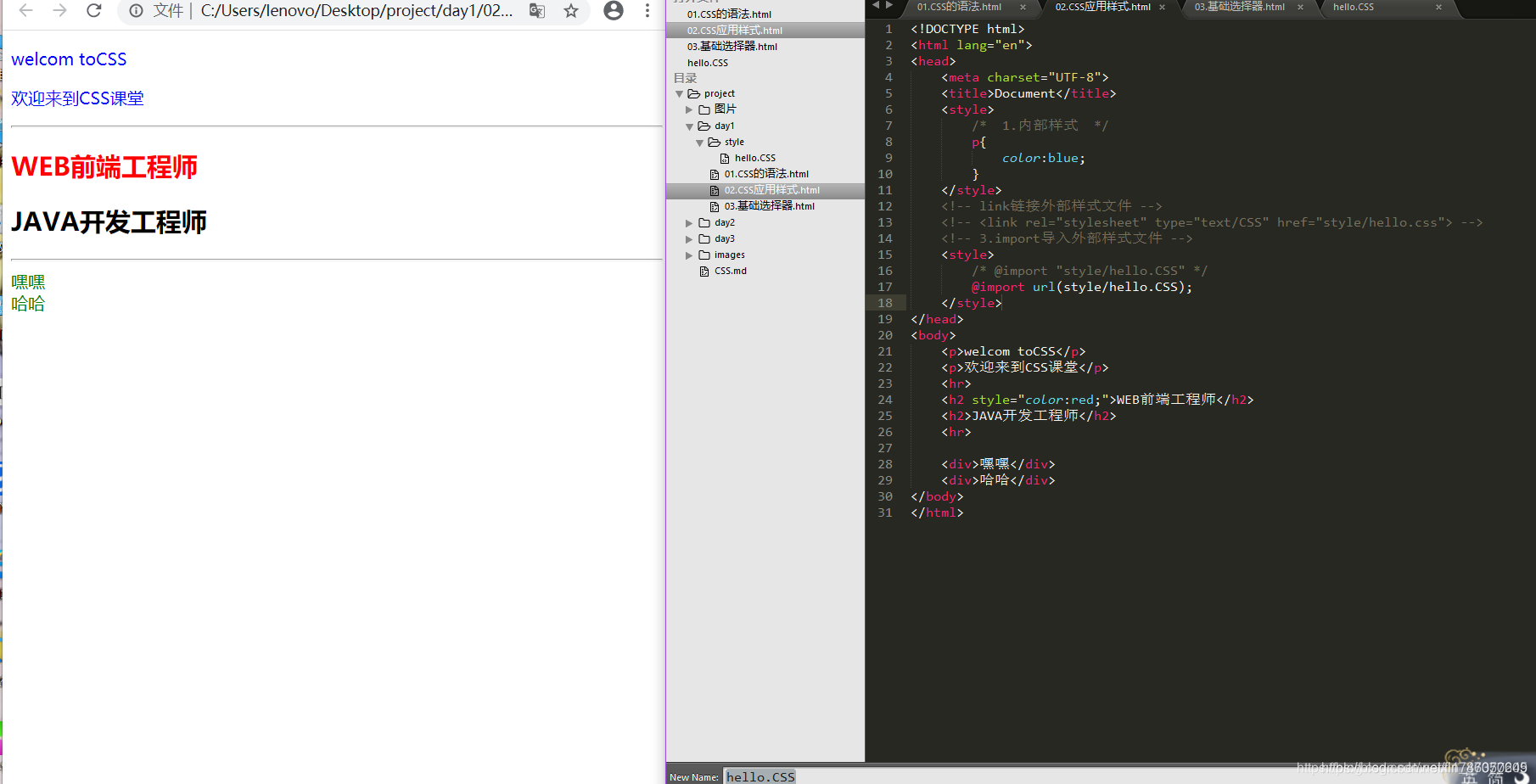Expand the 图片 folder arrow
This screenshot has width=1536, height=784.
coord(689,109)
